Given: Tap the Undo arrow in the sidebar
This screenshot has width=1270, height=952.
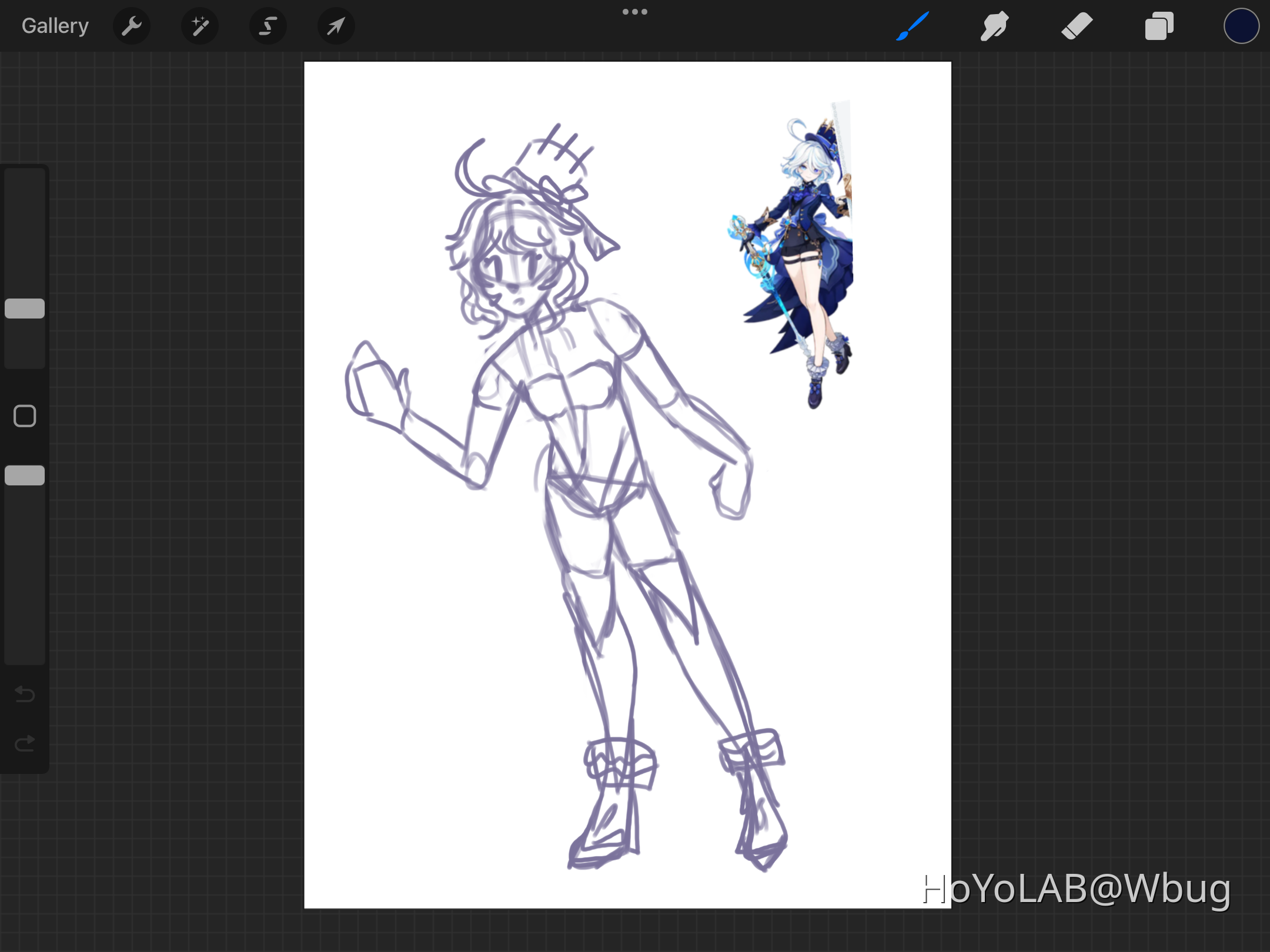Looking at the screenshot, I should [x=24, y=695].
